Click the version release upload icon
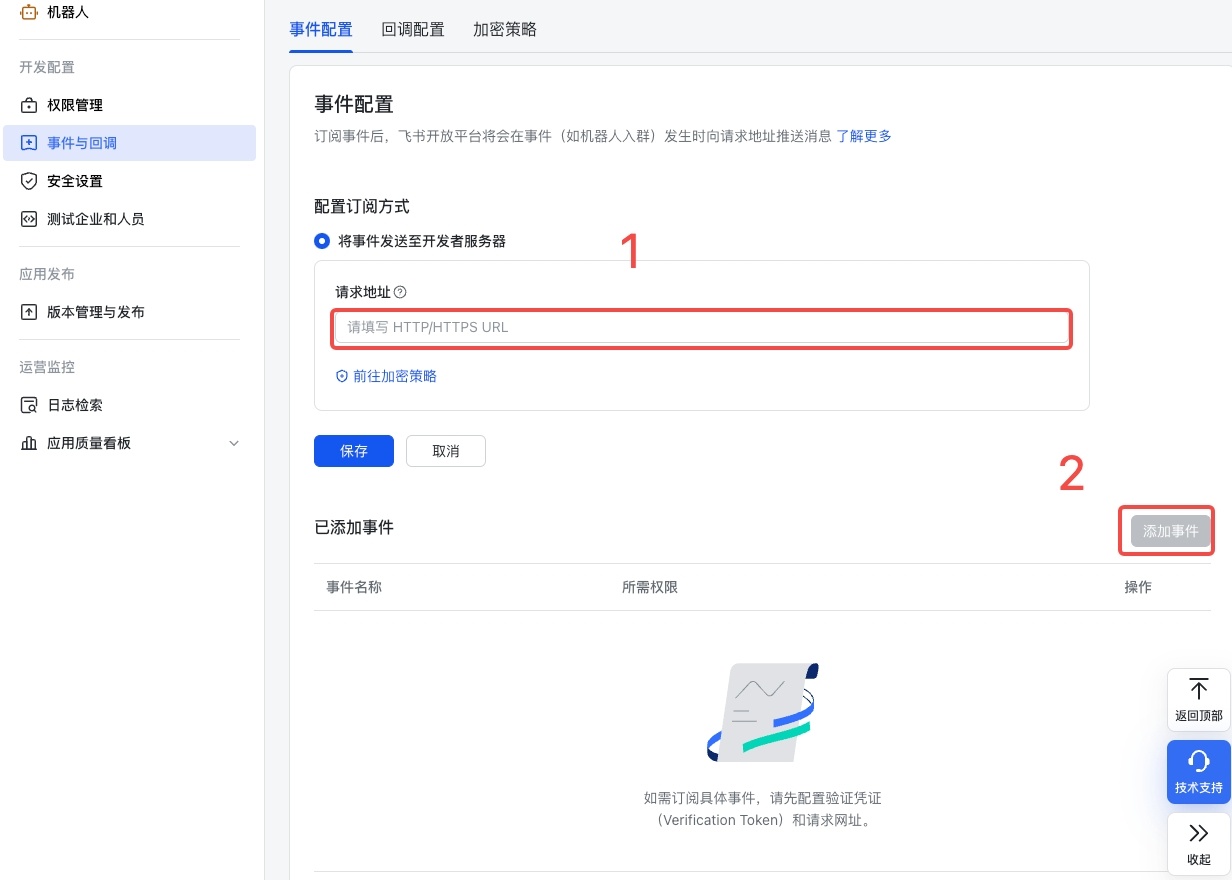1232x880 pixels. 29,312
